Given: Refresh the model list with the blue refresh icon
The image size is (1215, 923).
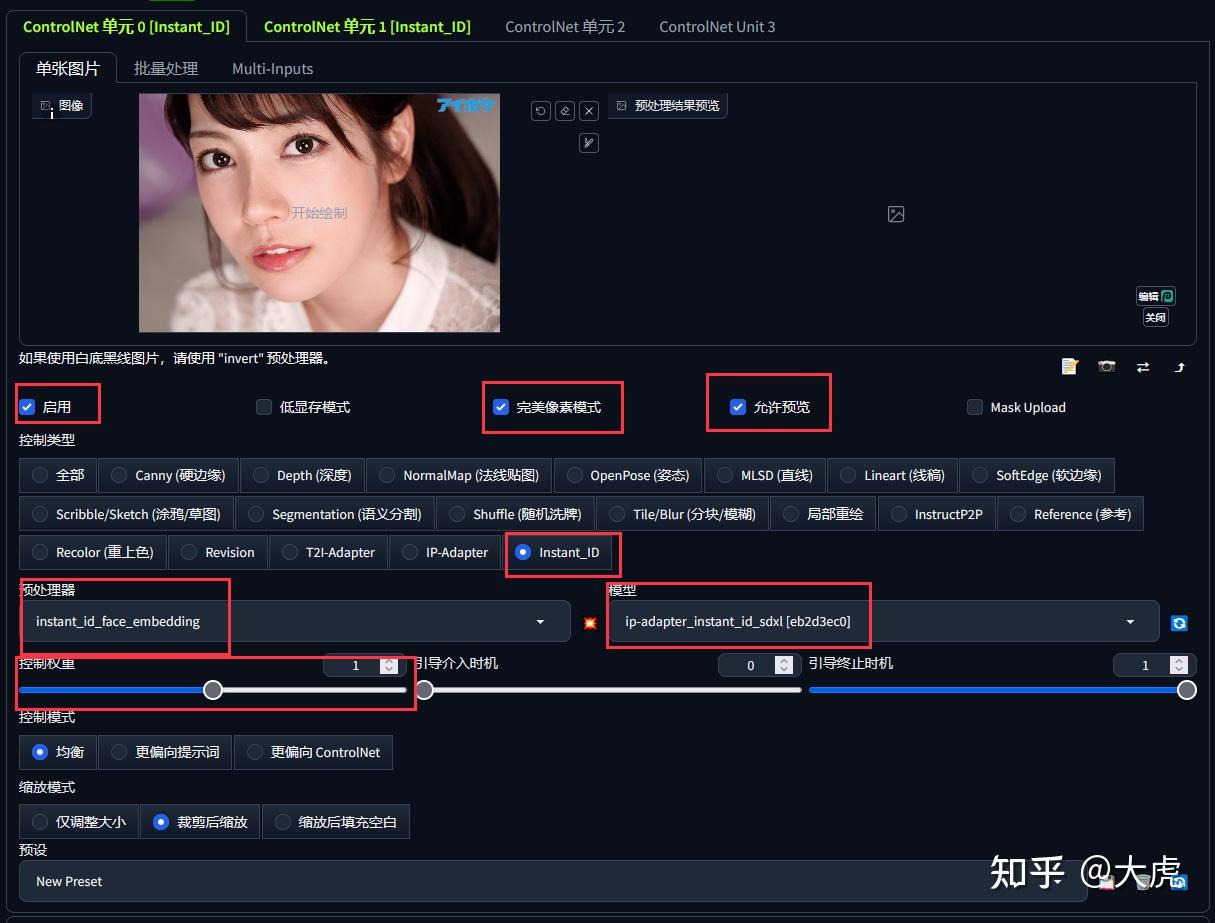Looking at the screenshot, I should click(x=1179, y=621).
